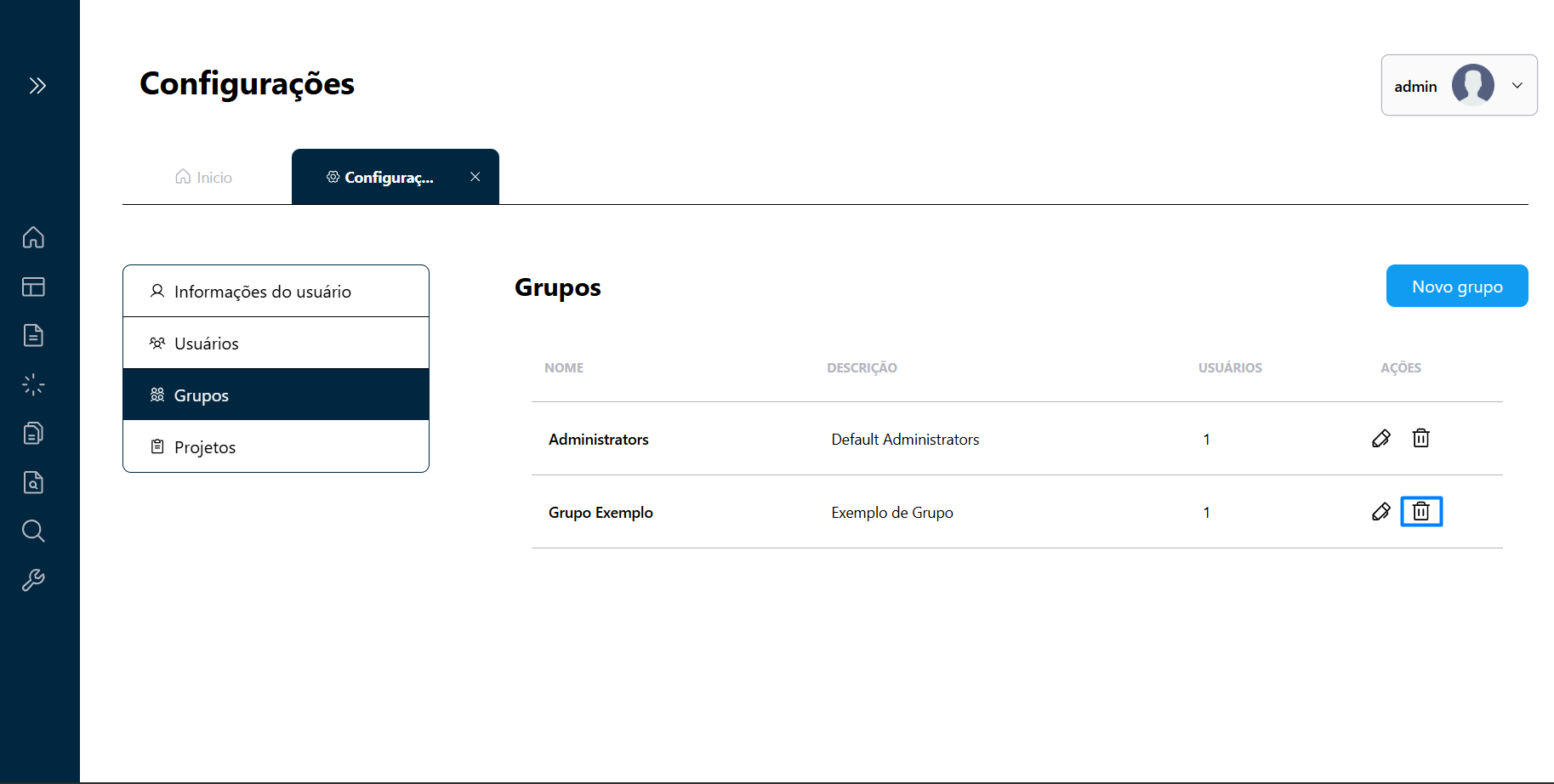Screen dimensions: 1554x784
Task: Edit Grupo Exemplo using the pencil icon
Action: point(1381,511)
